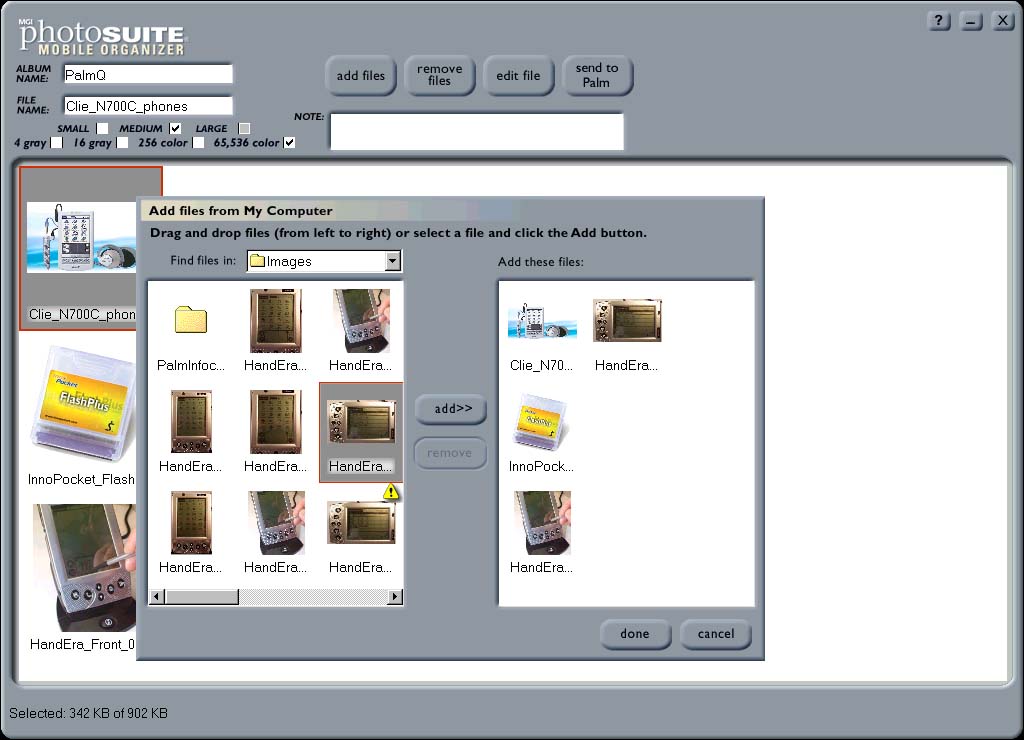Toggle the LARGE size checkbox

coord(244,128)
